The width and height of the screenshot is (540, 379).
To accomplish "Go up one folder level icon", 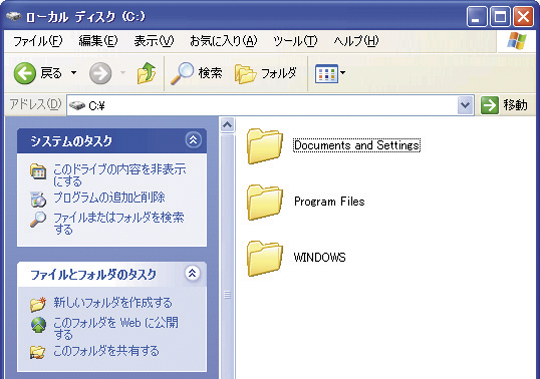I will tap(147, 73).
